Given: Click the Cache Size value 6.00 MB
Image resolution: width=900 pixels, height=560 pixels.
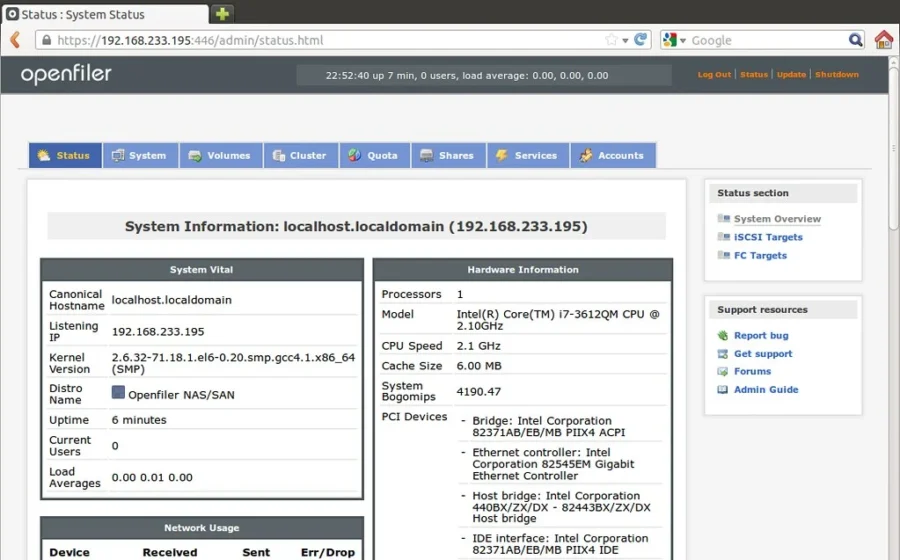Looking at the screenshot, I should (x=479, y=366).
